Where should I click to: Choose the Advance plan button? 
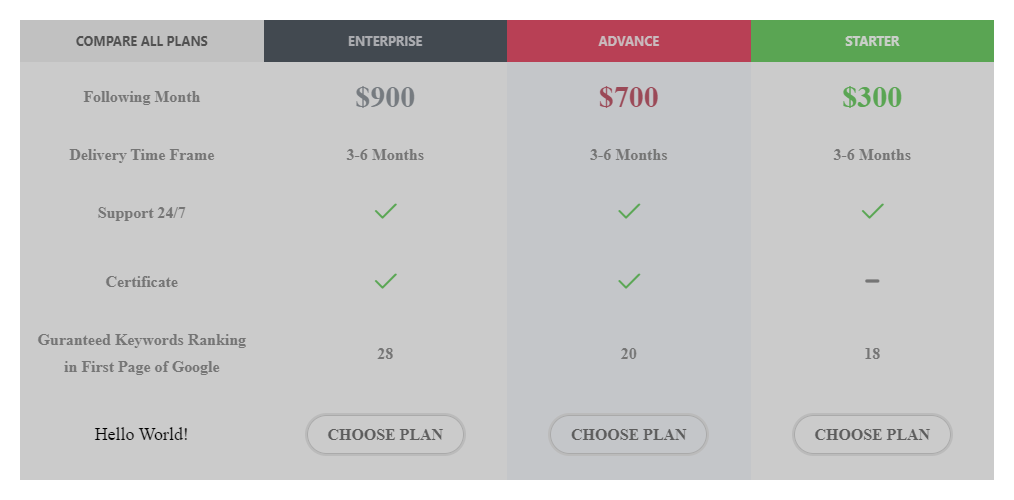628,435
